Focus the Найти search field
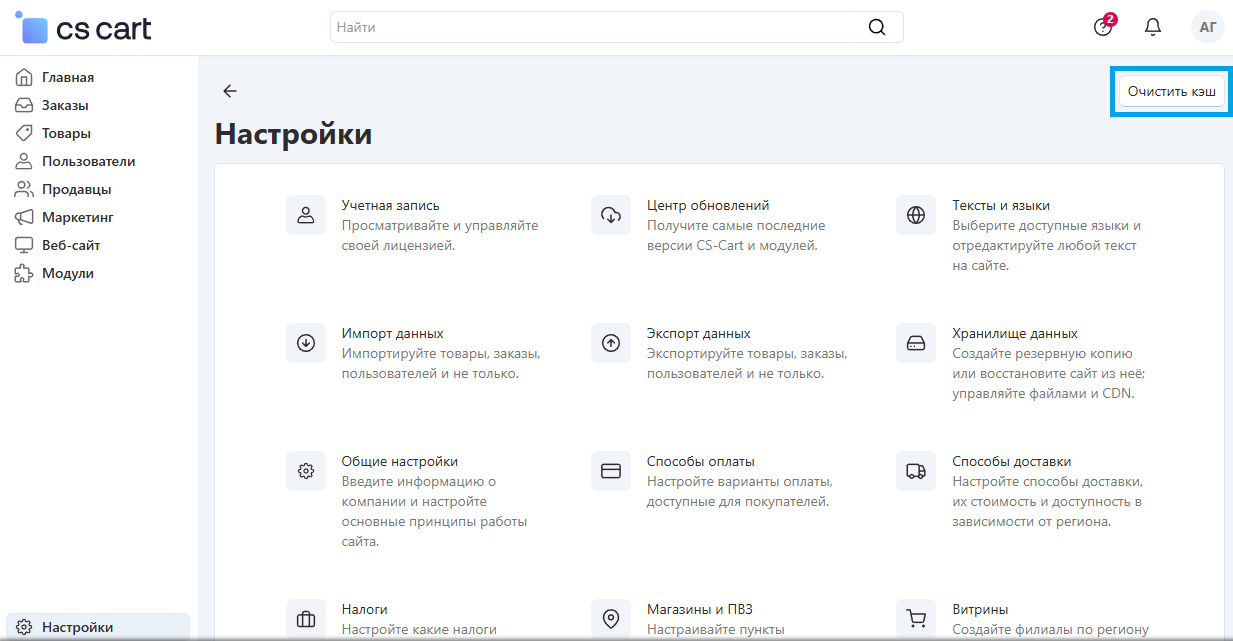 tap(597, 27)
